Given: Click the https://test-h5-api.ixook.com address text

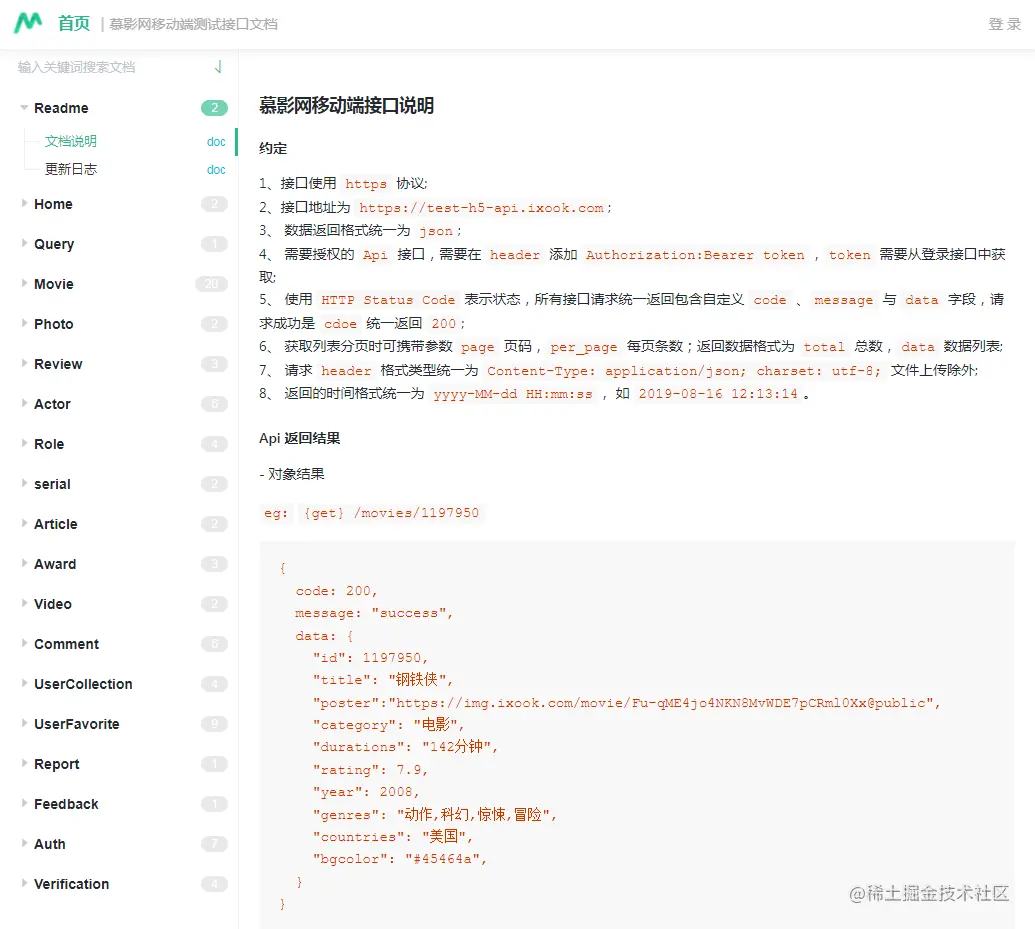Looking at the screenshot, I should (481, 208).
